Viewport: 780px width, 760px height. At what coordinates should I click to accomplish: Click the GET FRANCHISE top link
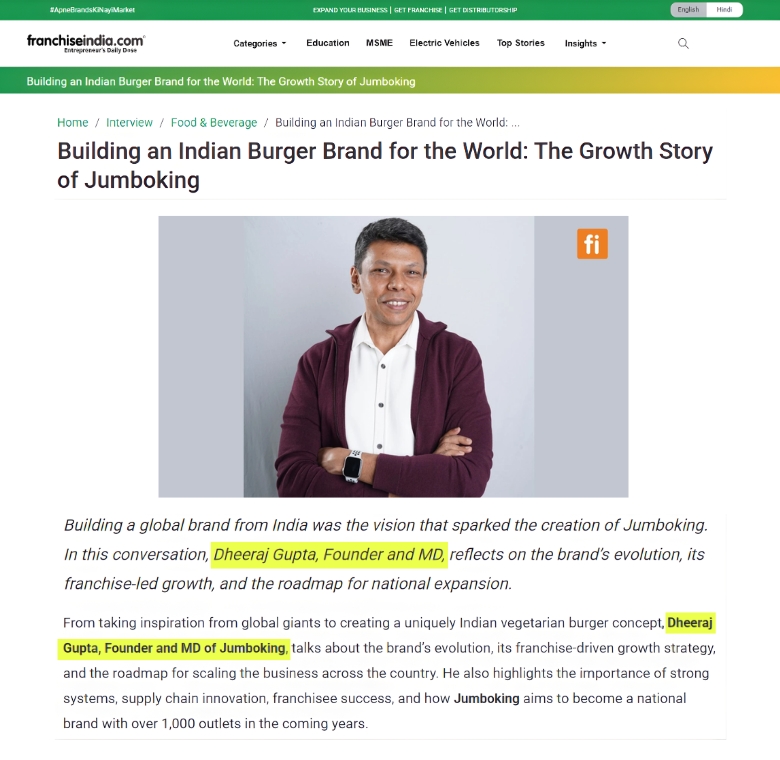pyautogui.click(x=418, y=10)
